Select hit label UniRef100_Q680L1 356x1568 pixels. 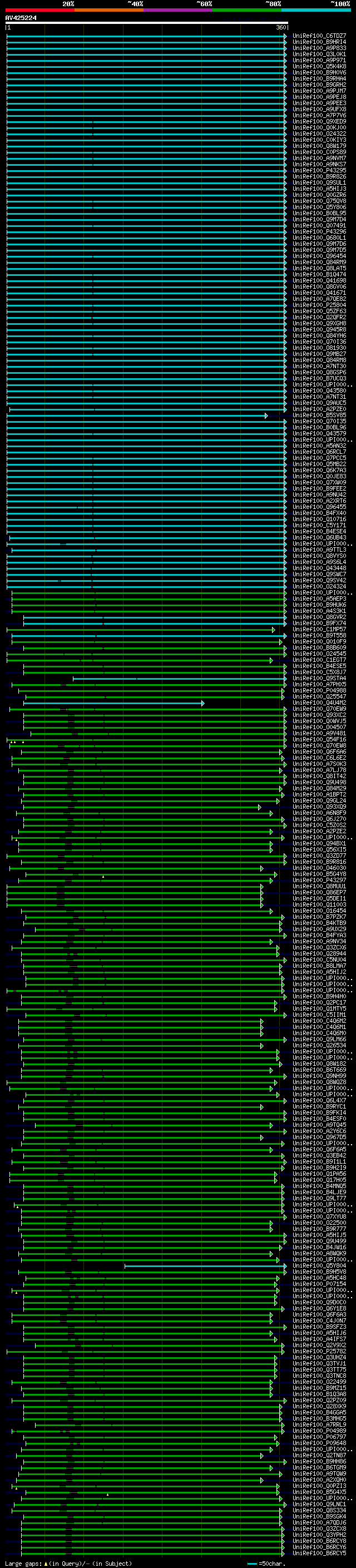[x=319, y=238]
